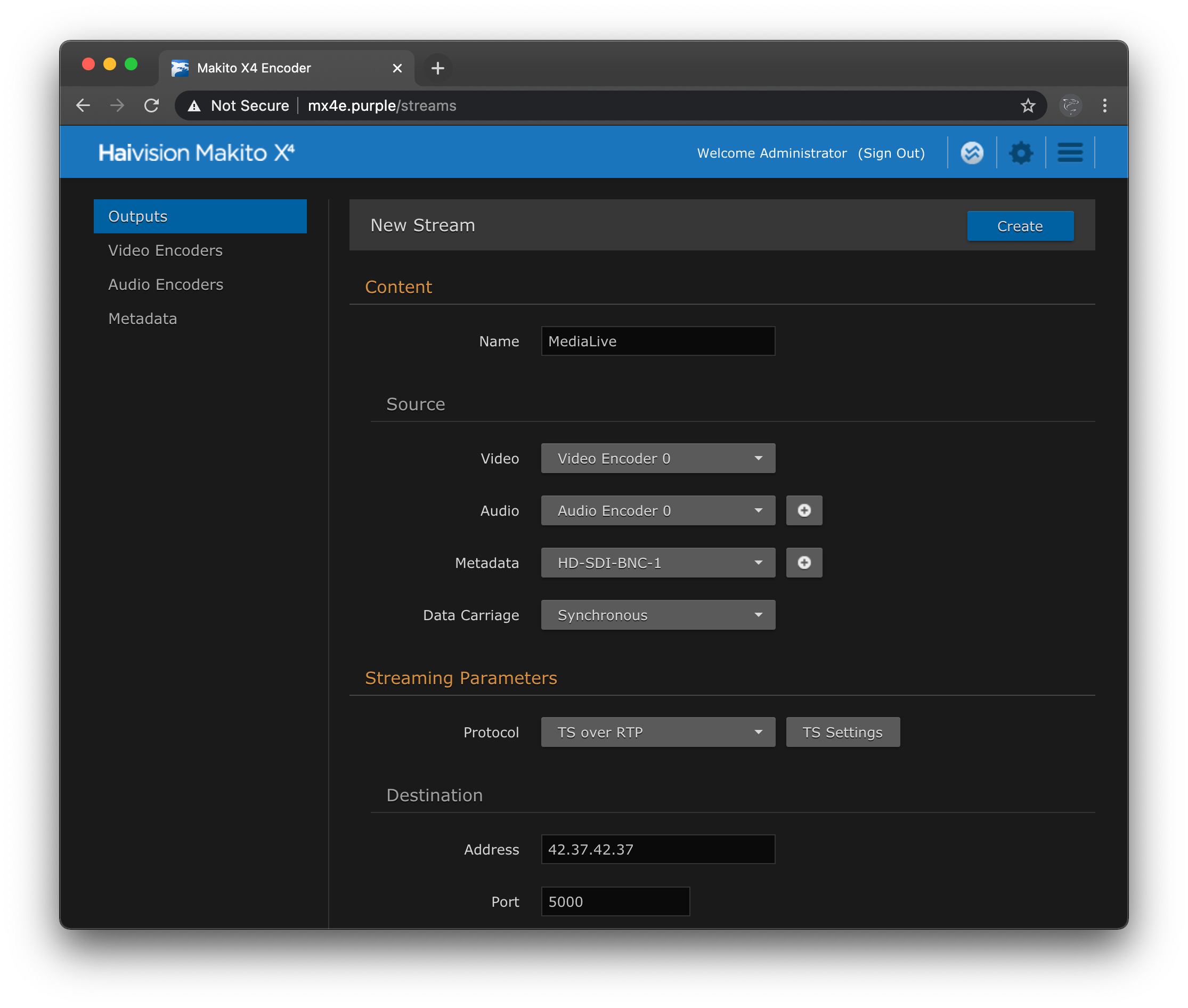1188x1008 pixels.
Task: Click the browser URL address bar
Action: pyautogui.click(x=611, y=105)
